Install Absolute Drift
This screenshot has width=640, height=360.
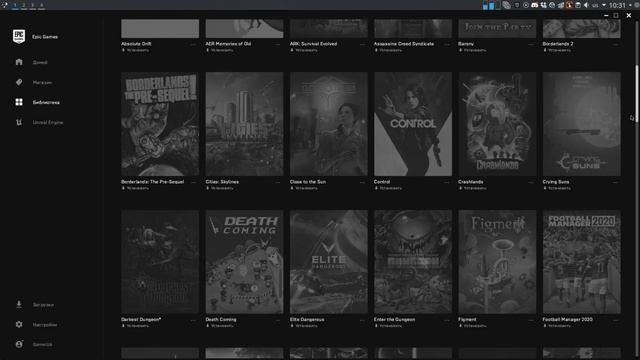click(x=135, y=50)
